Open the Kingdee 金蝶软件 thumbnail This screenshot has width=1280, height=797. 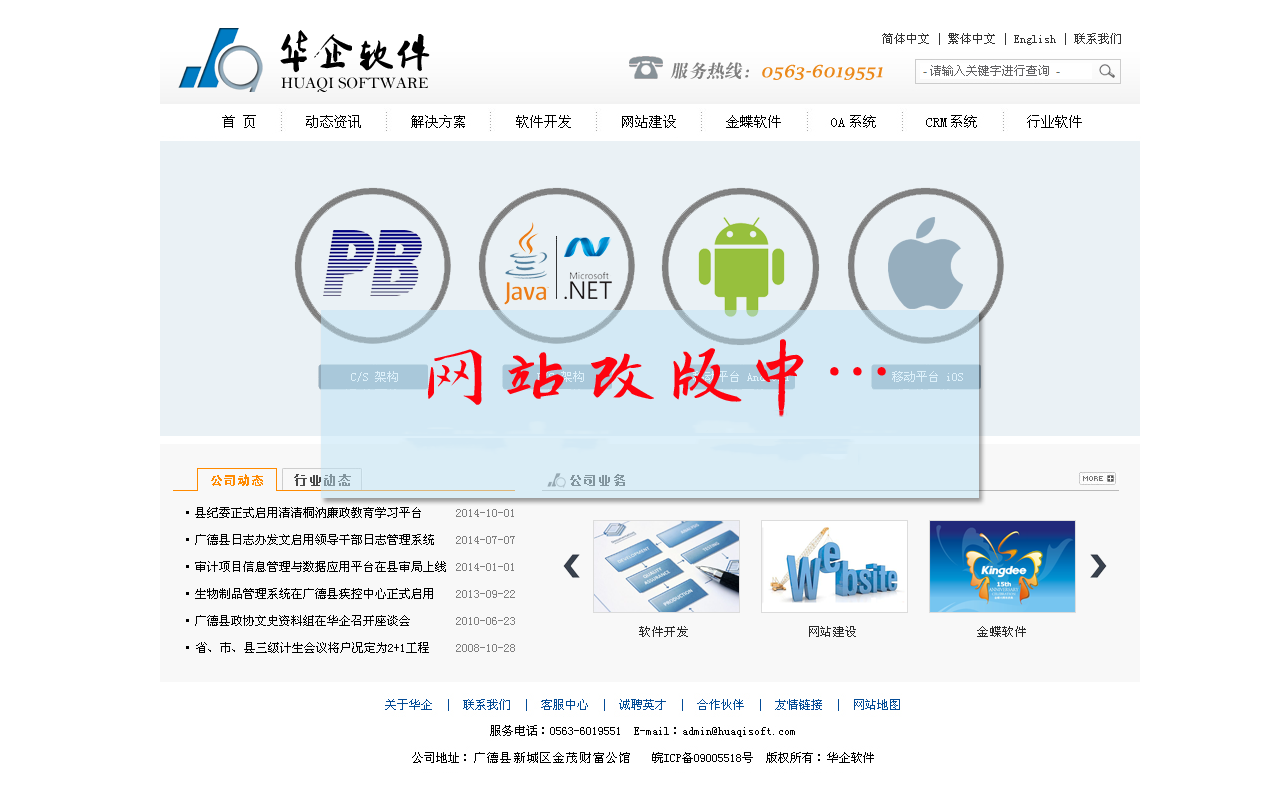[x=1002, y=566]
